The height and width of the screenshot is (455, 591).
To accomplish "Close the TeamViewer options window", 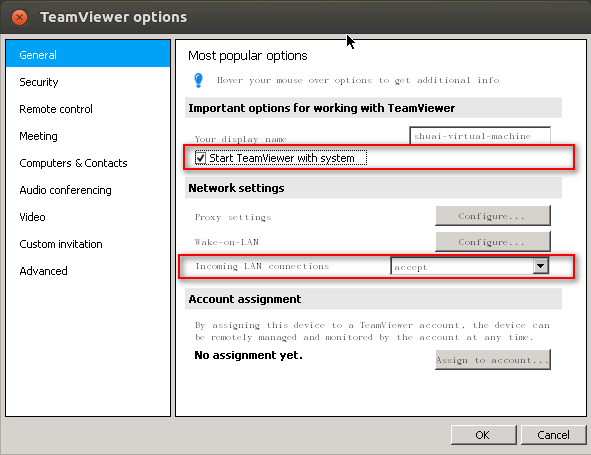I will coord(19,17).
